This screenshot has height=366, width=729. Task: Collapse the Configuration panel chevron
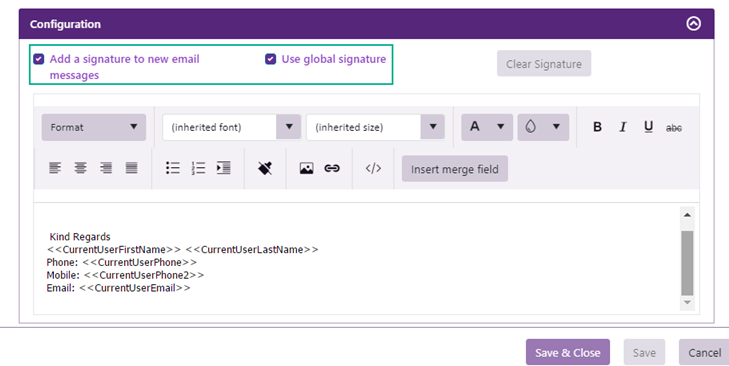693,24
